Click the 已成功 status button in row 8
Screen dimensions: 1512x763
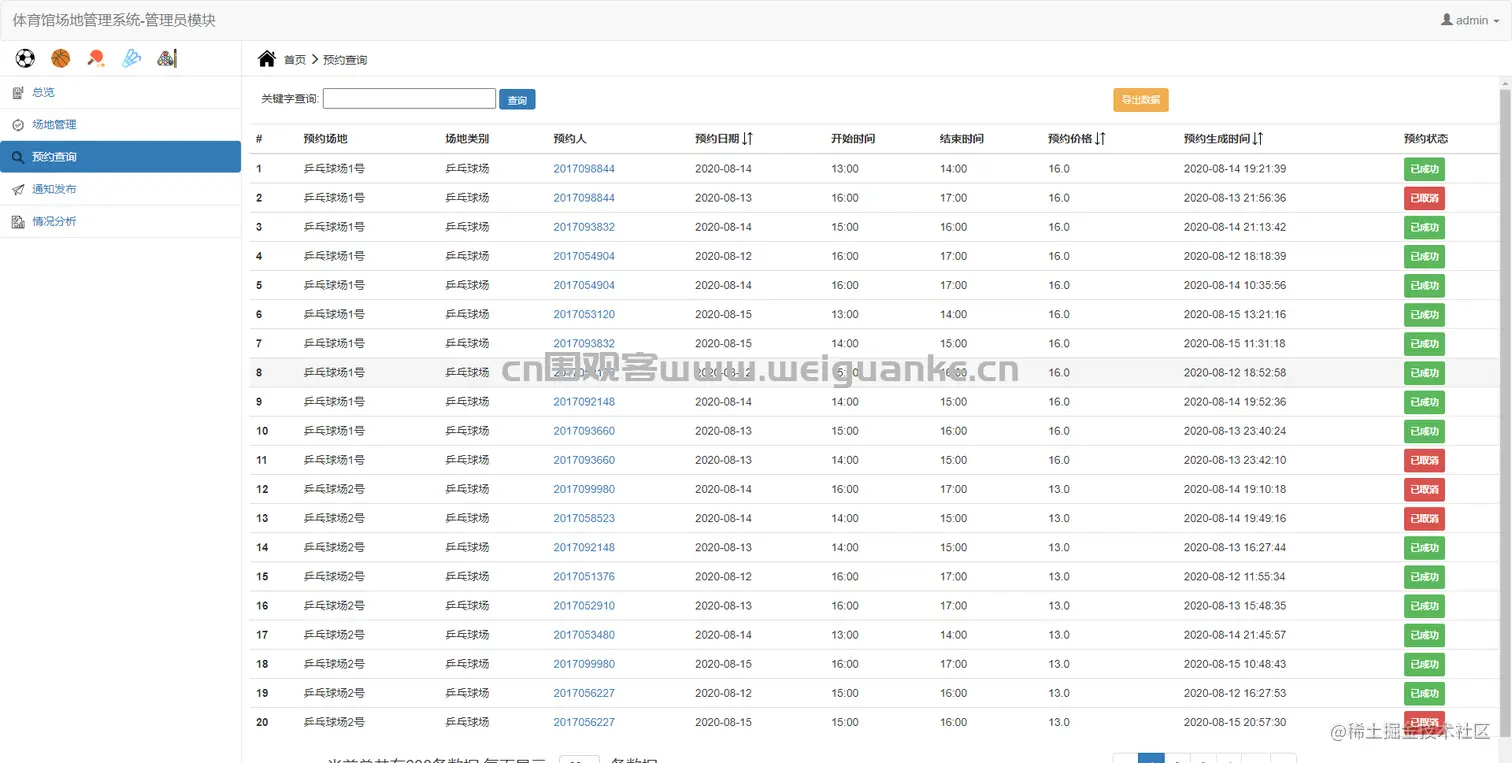pyautogui.click(x=1424, y=373)
